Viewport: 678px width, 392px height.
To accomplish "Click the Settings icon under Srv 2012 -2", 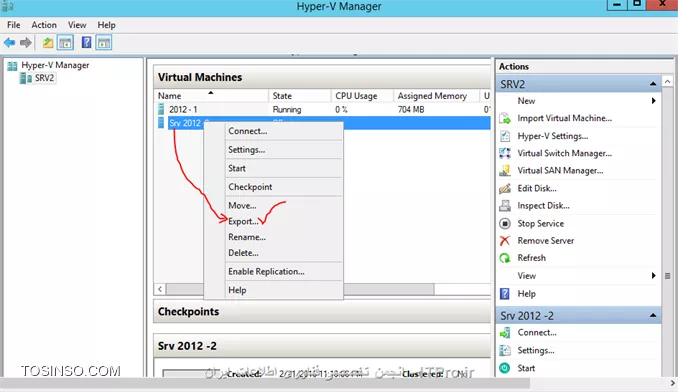I will pos(505,350).
